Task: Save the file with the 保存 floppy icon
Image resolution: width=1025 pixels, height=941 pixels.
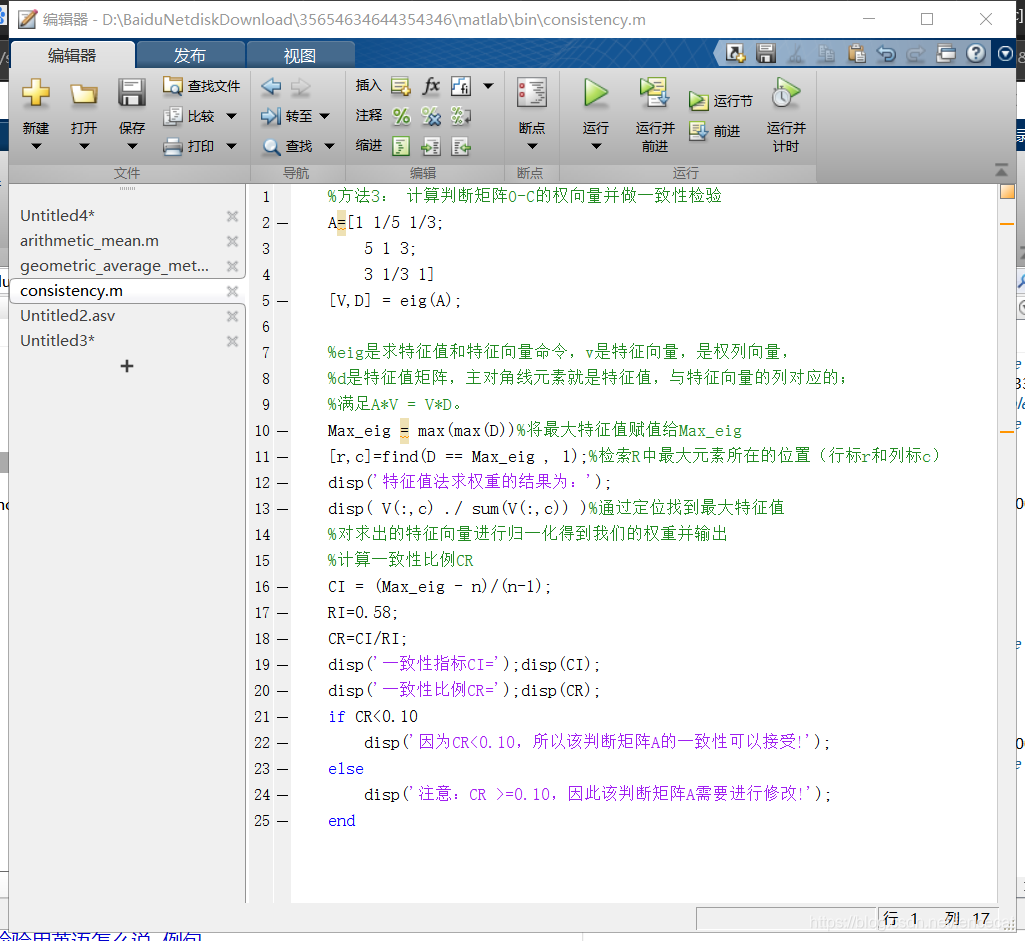Action: point(131,93)
